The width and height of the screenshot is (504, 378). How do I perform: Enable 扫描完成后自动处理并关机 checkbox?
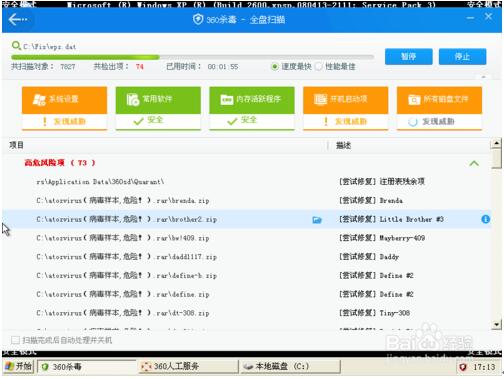pos(15,340)
